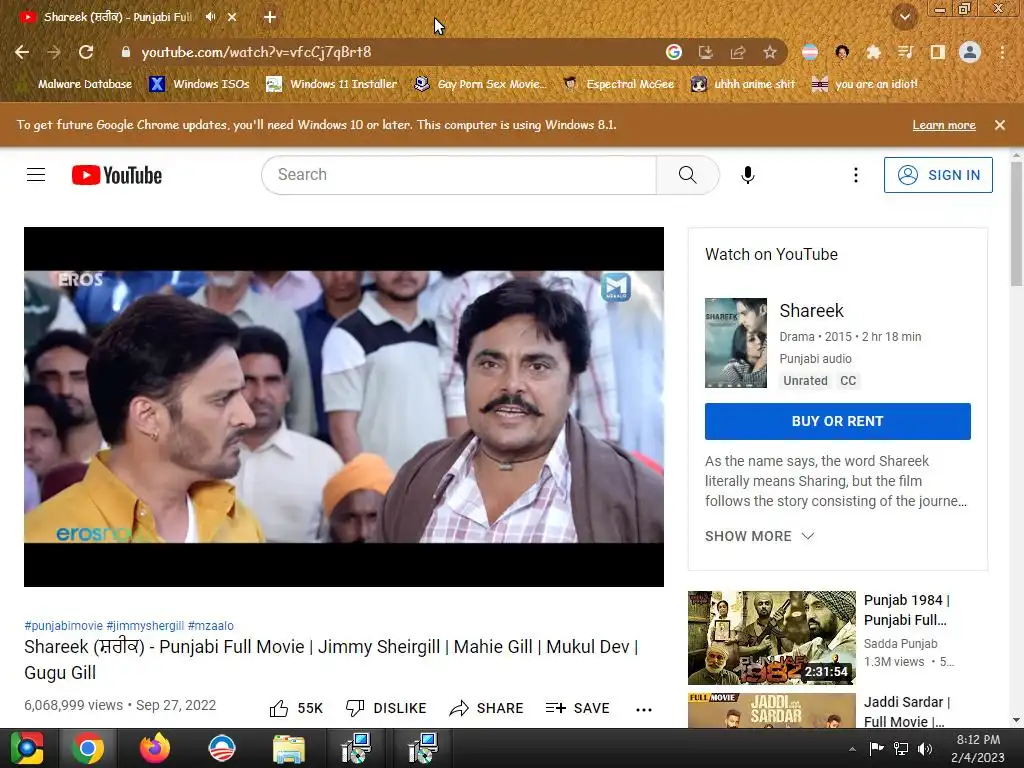
Task: Show hidden system tray icons
Action: coord(852,749)
